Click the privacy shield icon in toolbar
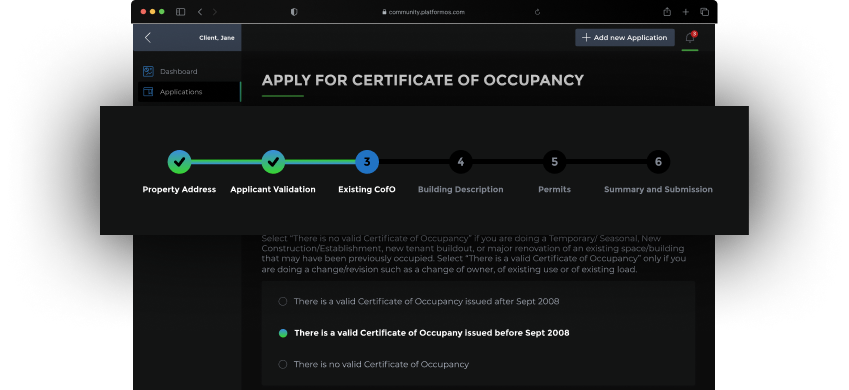 [294, 12]
